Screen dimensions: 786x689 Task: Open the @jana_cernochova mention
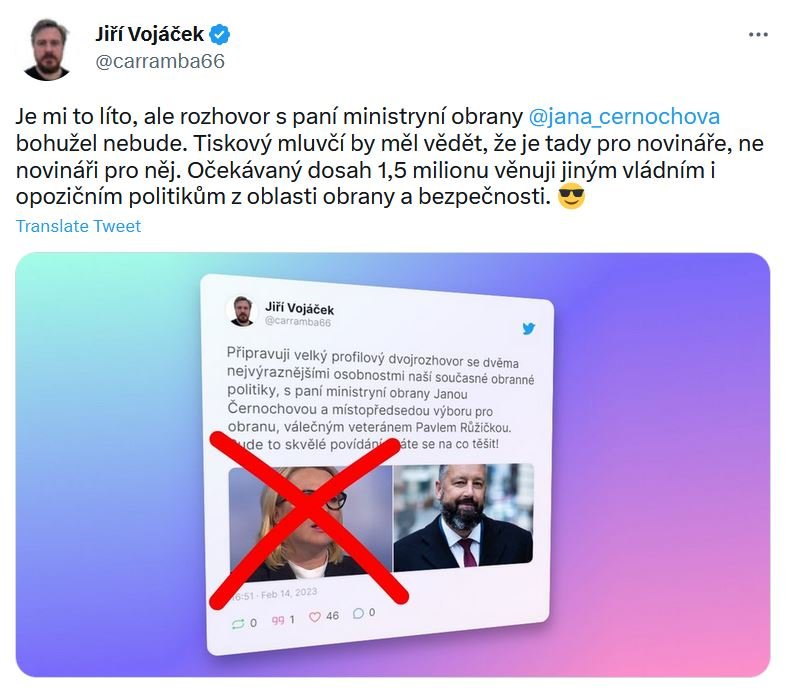point(624,116)
